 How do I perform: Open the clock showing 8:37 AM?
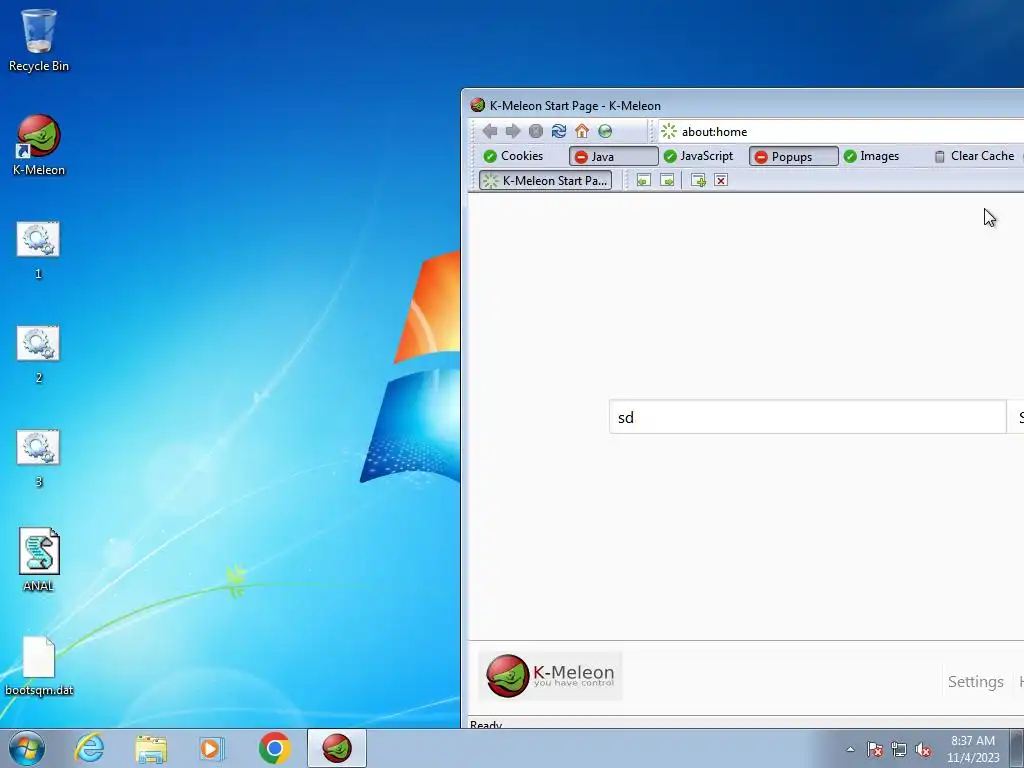pyautogui.click(x=973, y=749)
